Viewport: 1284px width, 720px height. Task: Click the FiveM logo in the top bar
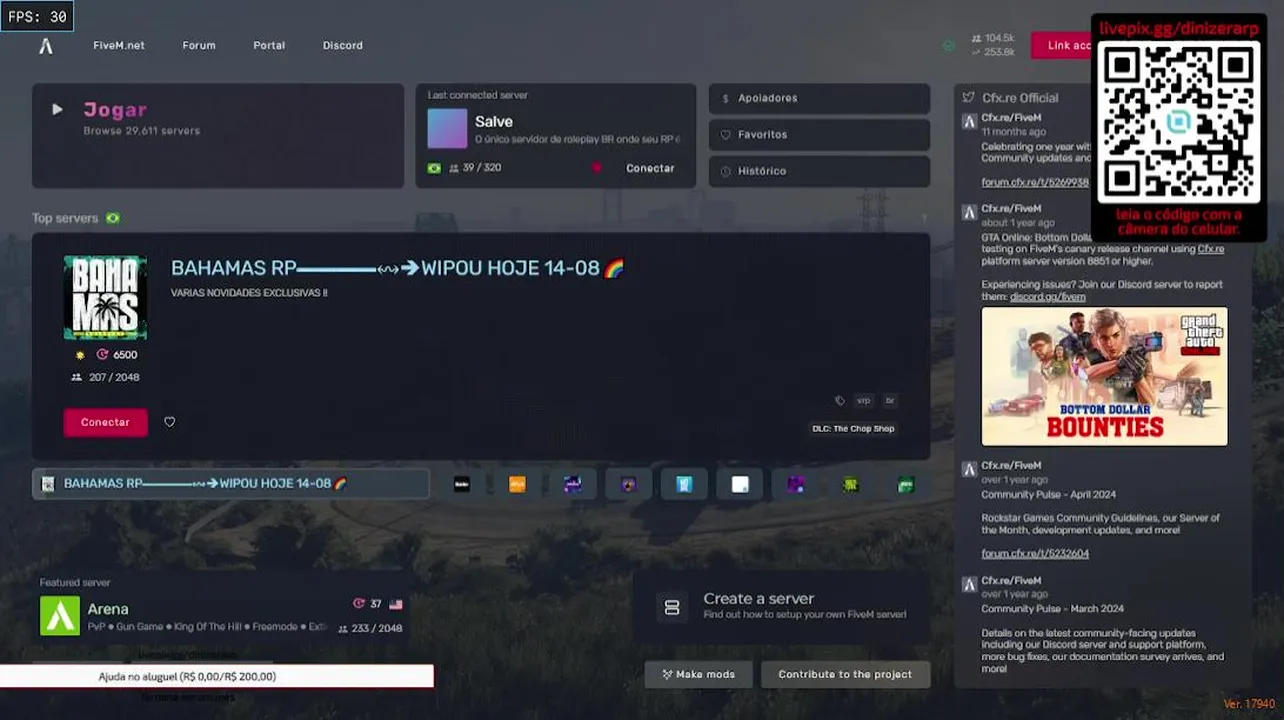46,46
